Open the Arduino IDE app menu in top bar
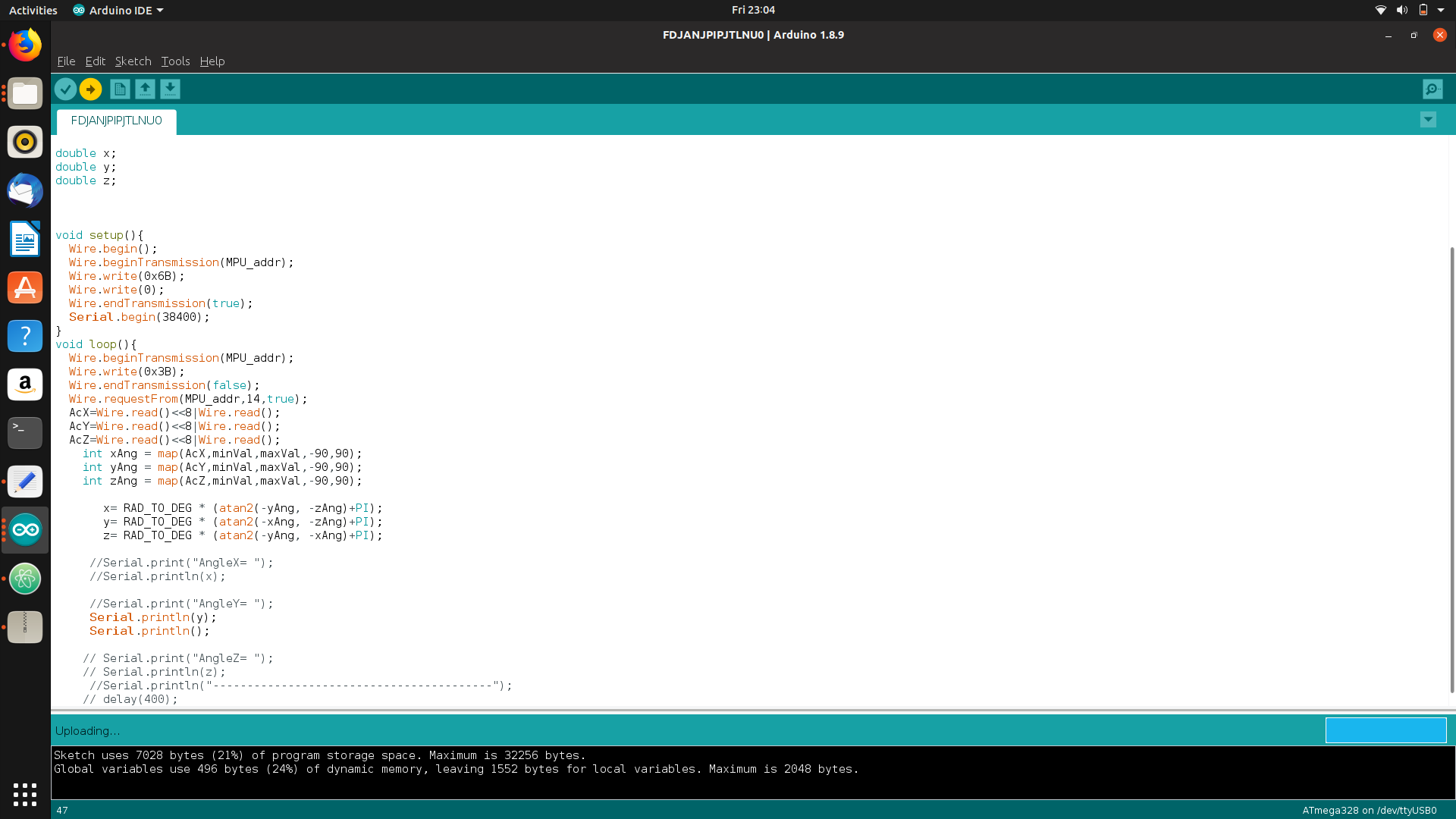The height and width of the screenshot is (819, 1456). tap(118, 10)
